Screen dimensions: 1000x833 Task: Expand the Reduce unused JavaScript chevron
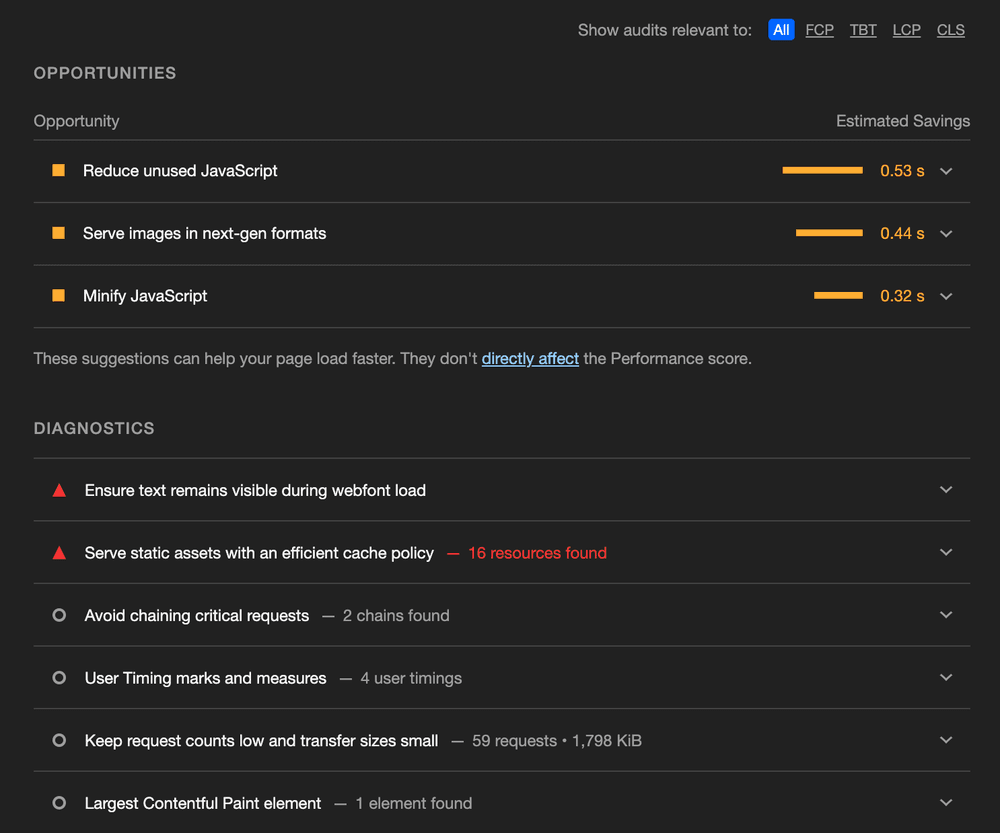point(946,171)
